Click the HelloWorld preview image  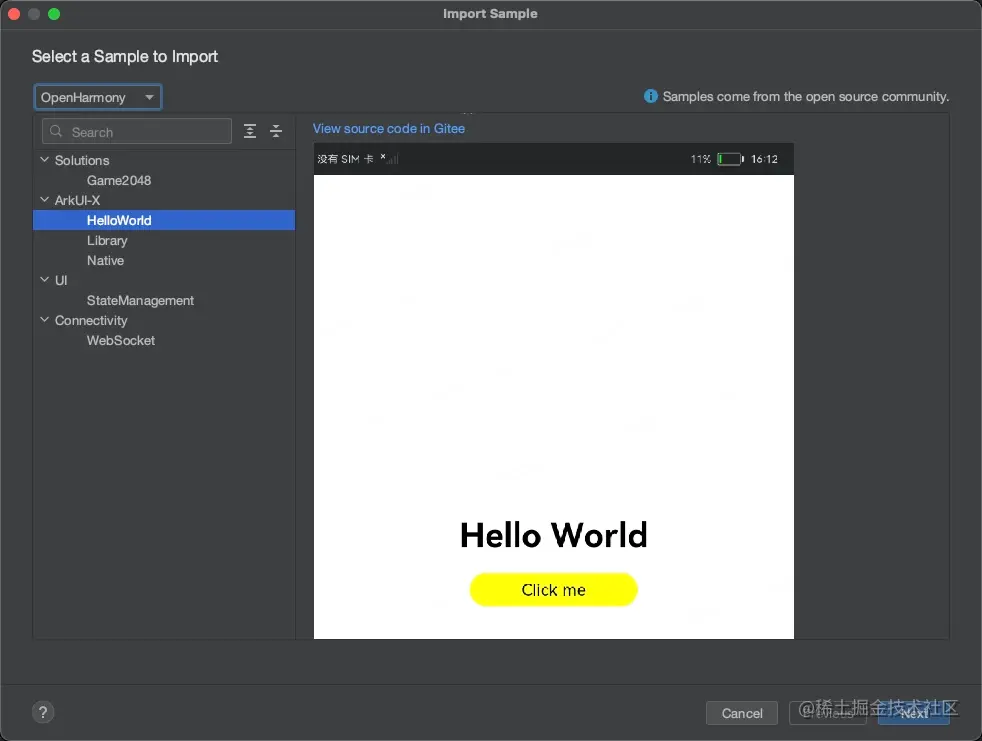point(554,391)
